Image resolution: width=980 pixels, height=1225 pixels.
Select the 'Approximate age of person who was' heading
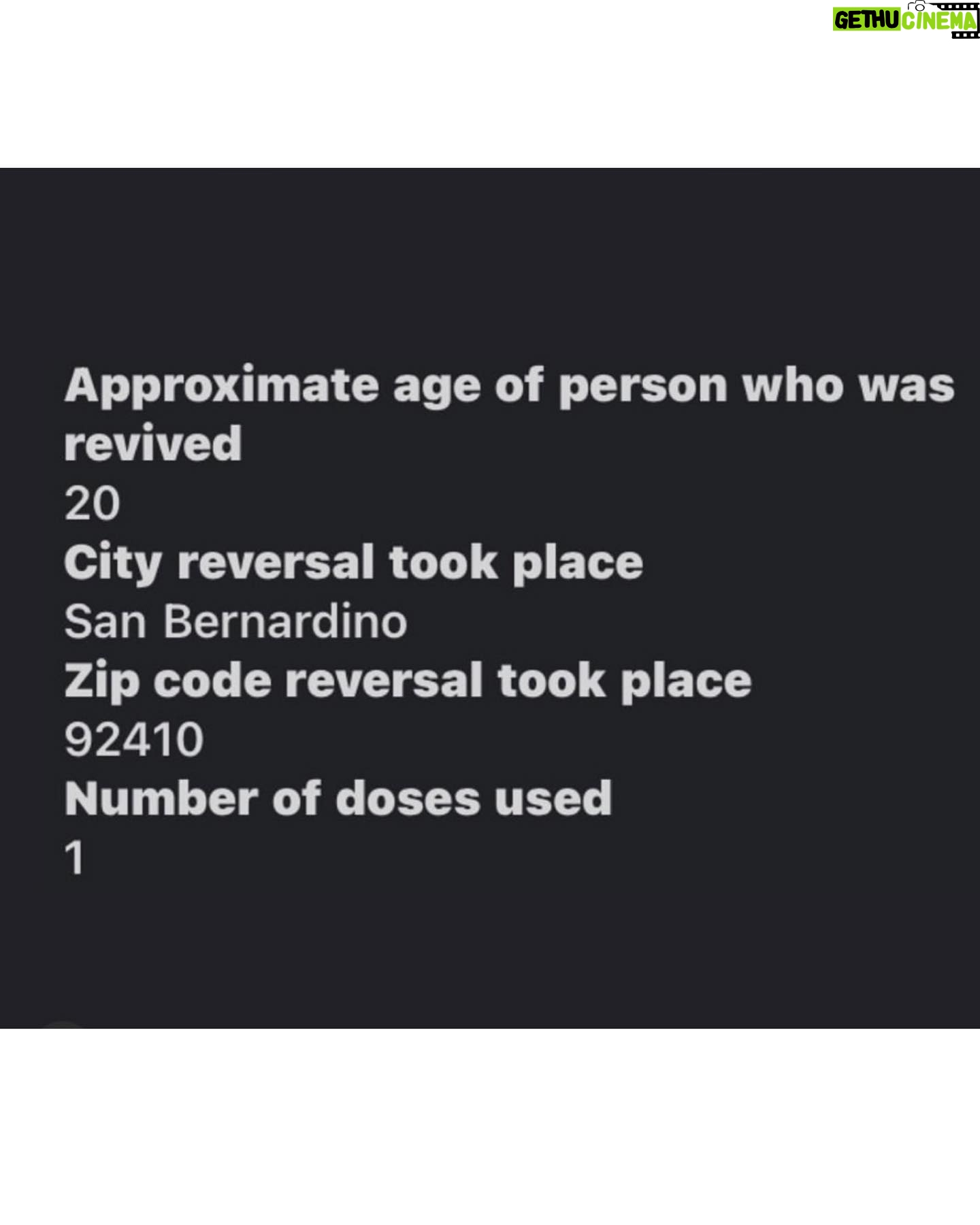(x=510, y=387)
